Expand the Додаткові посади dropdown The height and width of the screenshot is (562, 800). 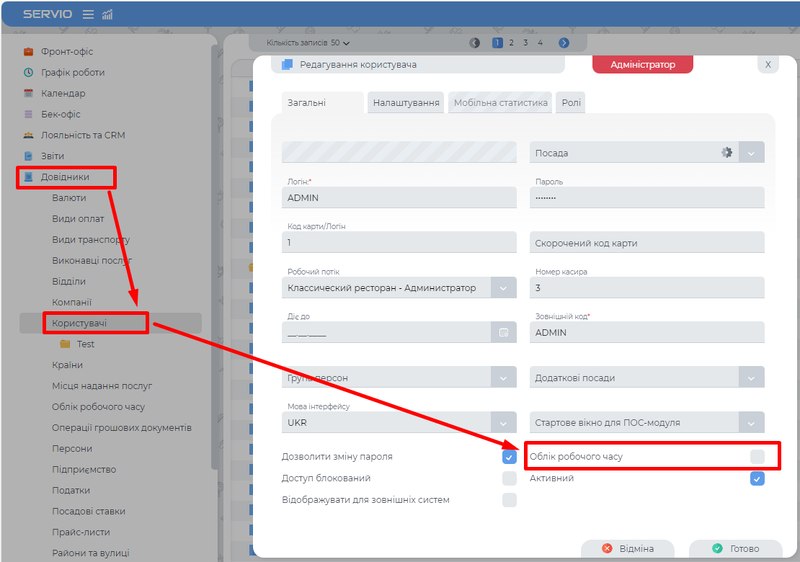pyautogui.click(x=752, y=377)
